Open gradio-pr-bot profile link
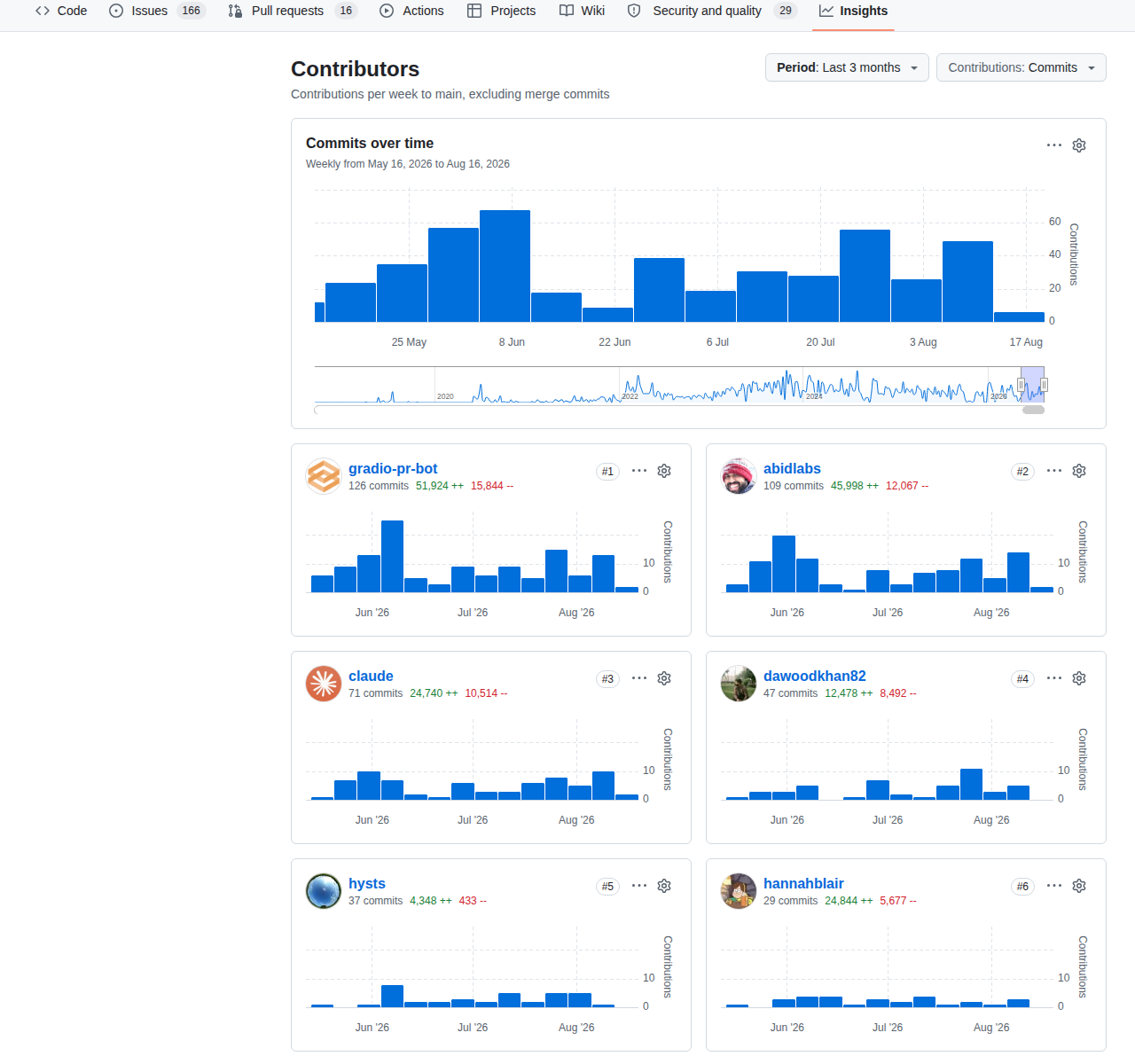This screenshot has height=1064, width=1135. [x=393, y=468]
